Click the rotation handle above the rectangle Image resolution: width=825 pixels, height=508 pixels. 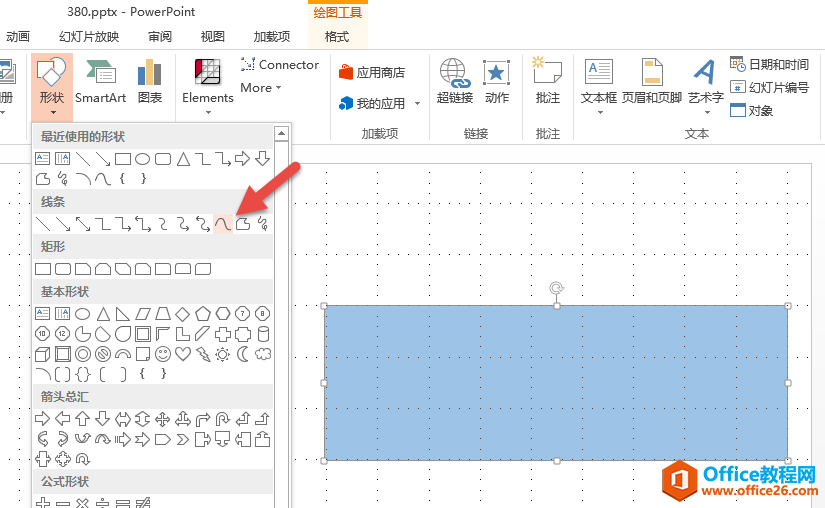pyautogui.click(x=557, y=288)
